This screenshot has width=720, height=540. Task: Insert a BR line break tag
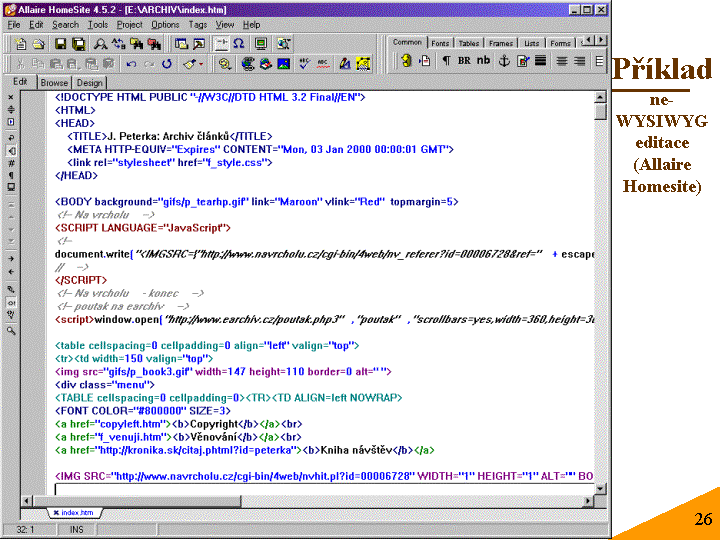tap(464, 61)
